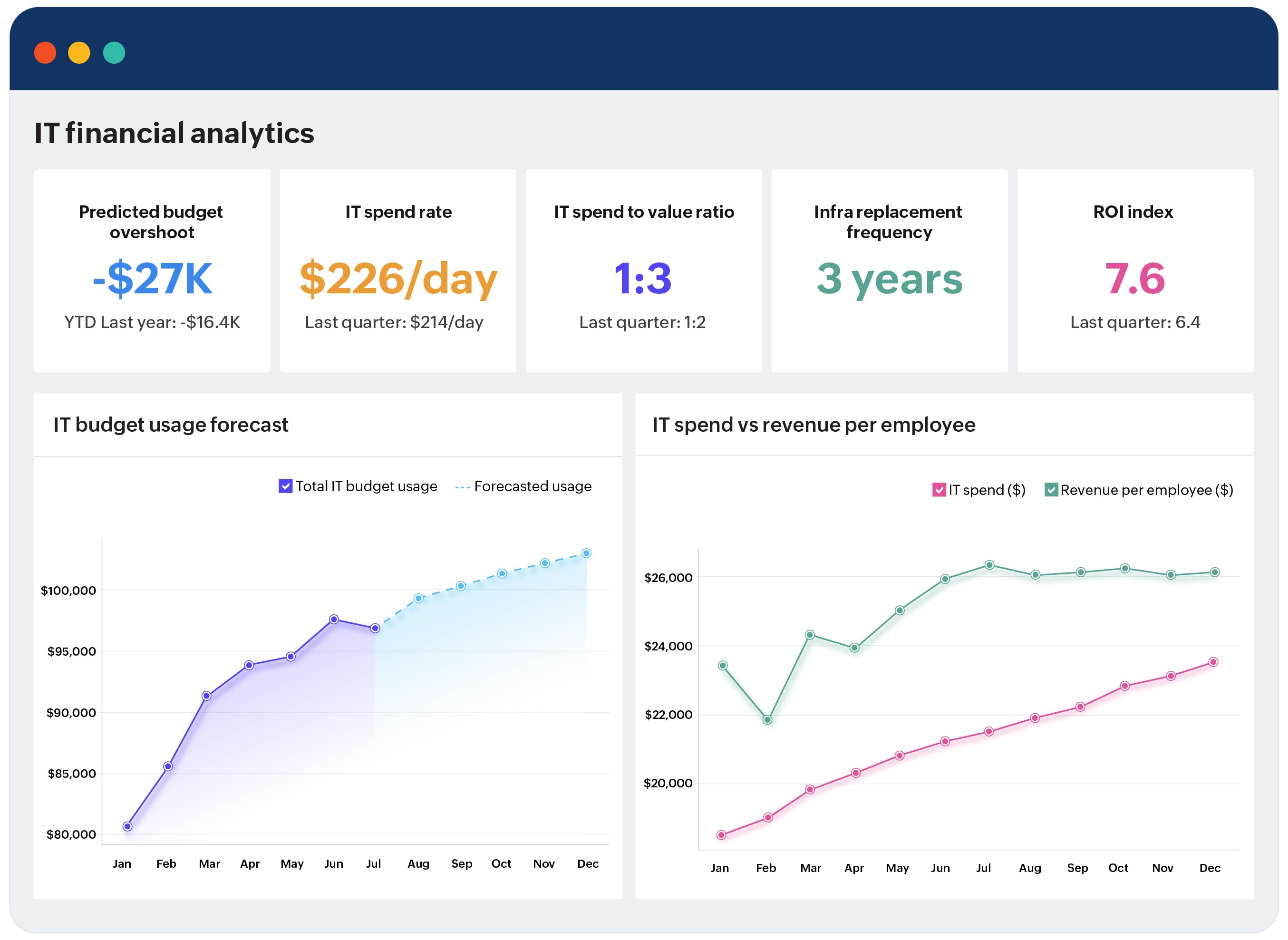Click the ROI index 7.6 value
Viewport: 1288px width, 940px height.
click(1134, 279)
